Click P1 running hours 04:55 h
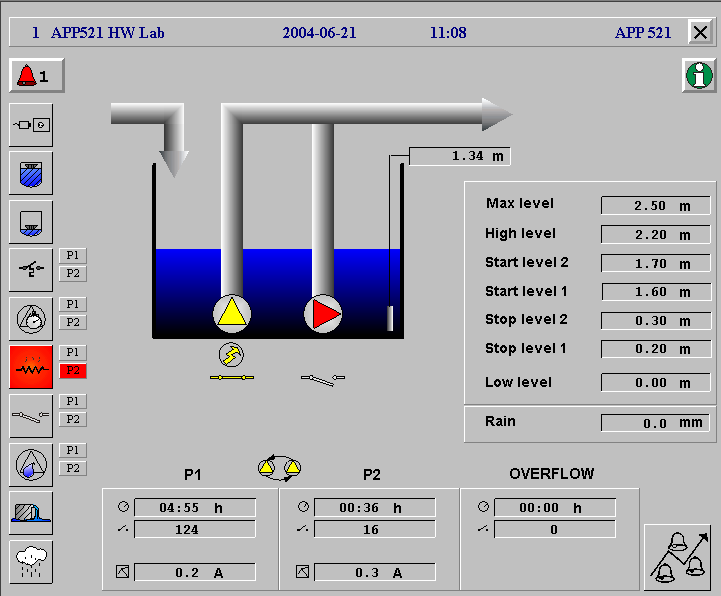The image size is (721, 596). 195,508
